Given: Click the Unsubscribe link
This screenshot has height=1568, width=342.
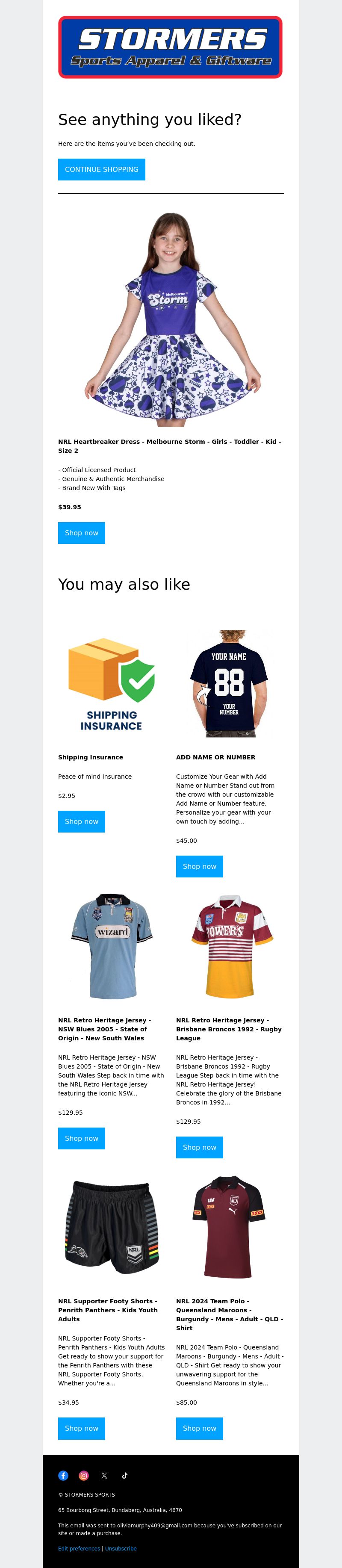Looking at the screenshot, I should (121, 1548).
